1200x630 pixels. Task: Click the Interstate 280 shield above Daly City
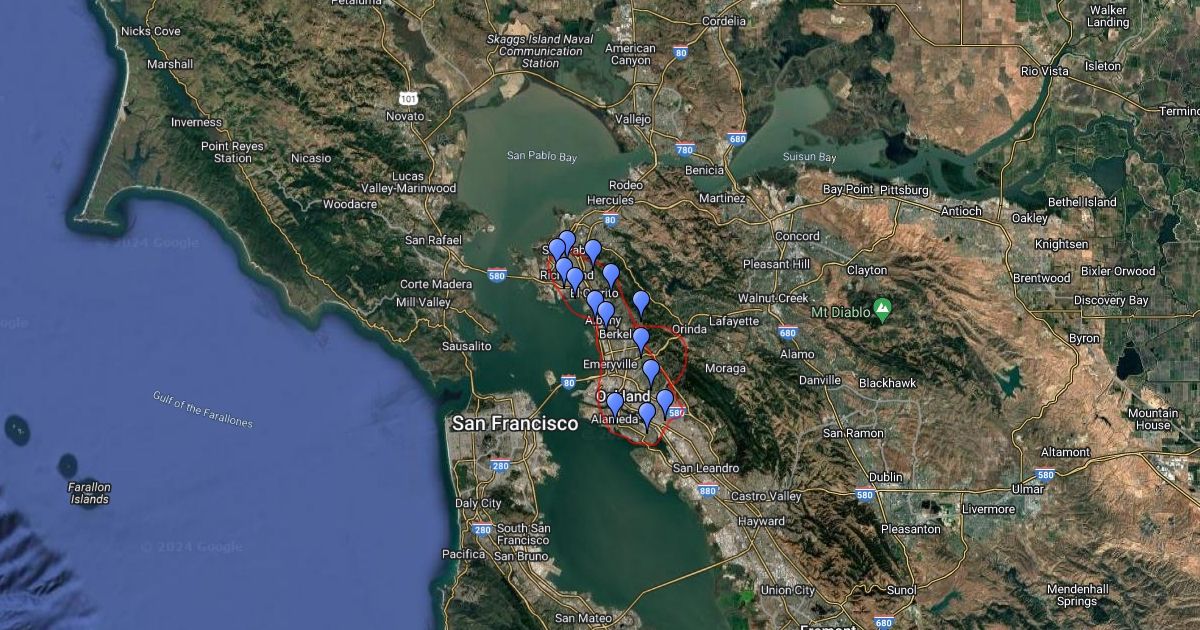(500, 465)
